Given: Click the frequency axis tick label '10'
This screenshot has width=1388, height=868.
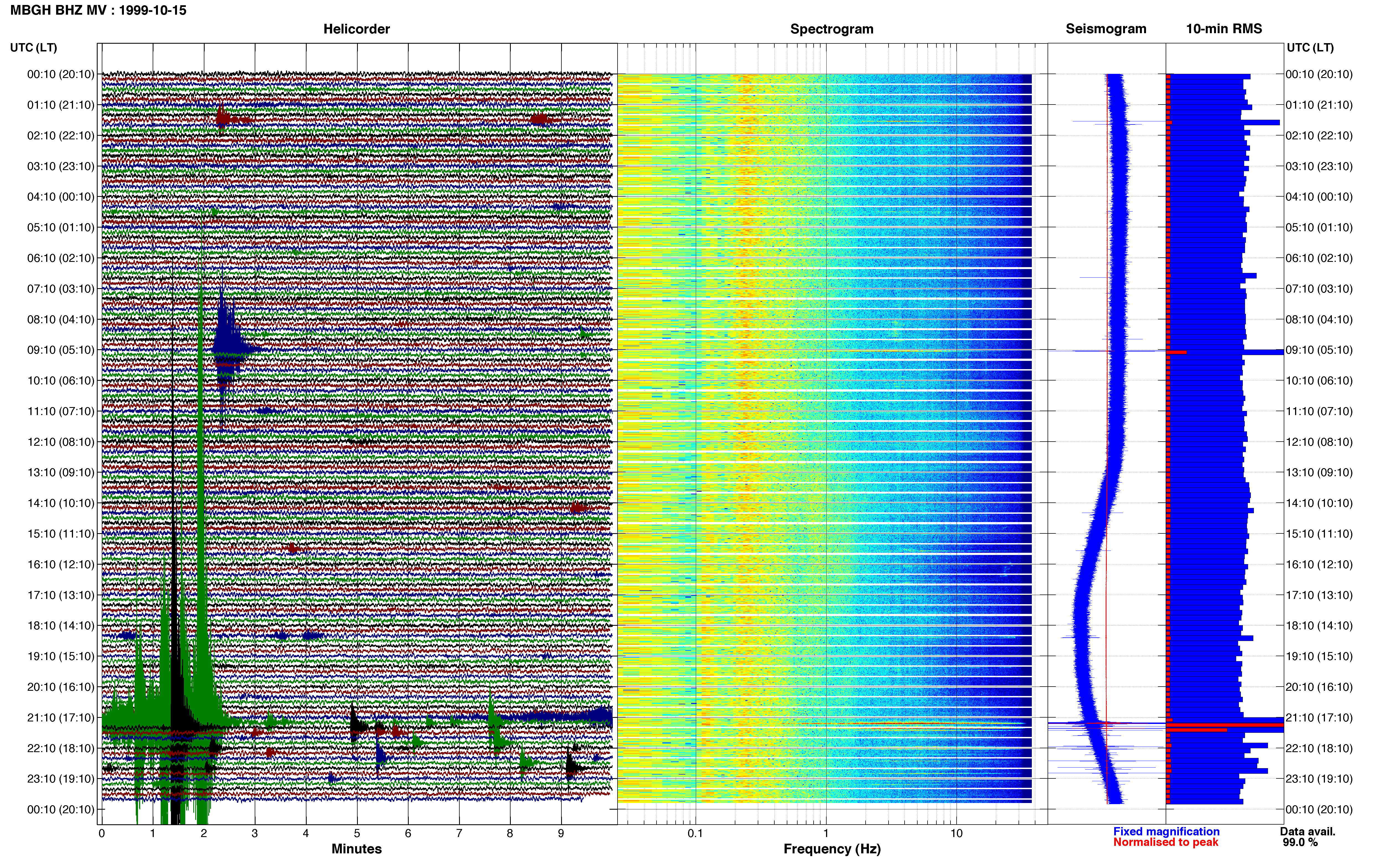Looking at the screenshot, I should (956, 833).
